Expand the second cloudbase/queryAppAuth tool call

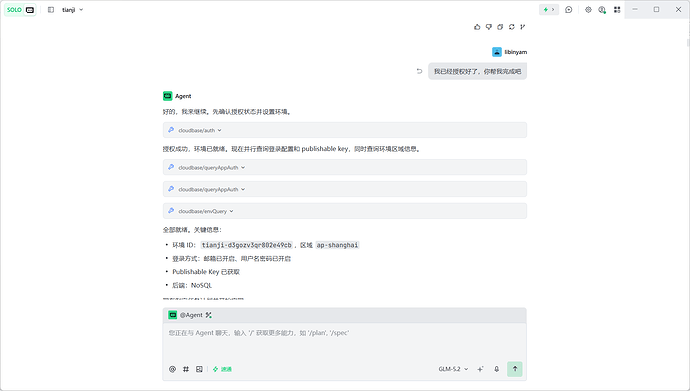(x=345, y=189)
